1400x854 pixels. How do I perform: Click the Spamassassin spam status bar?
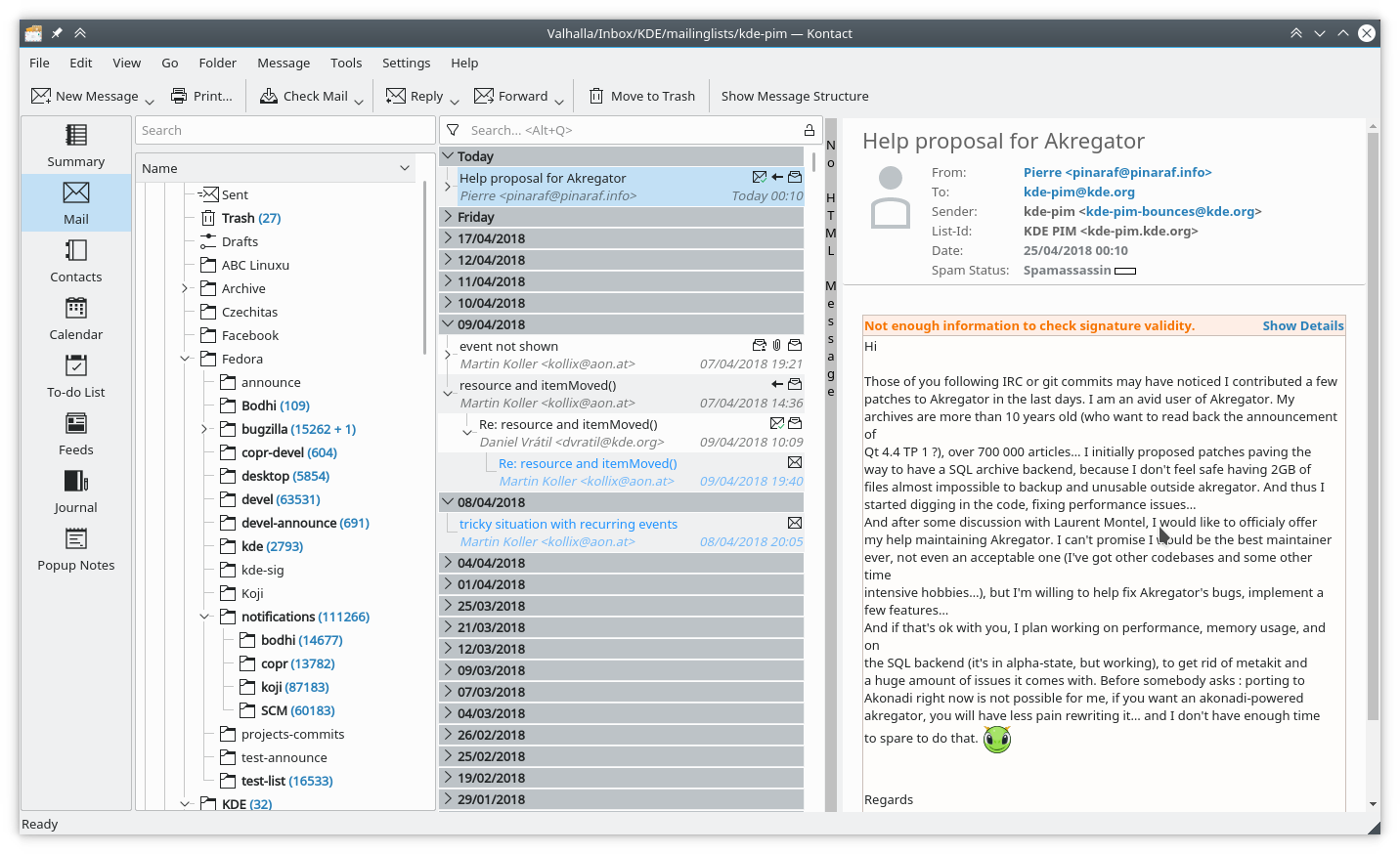1125,271
